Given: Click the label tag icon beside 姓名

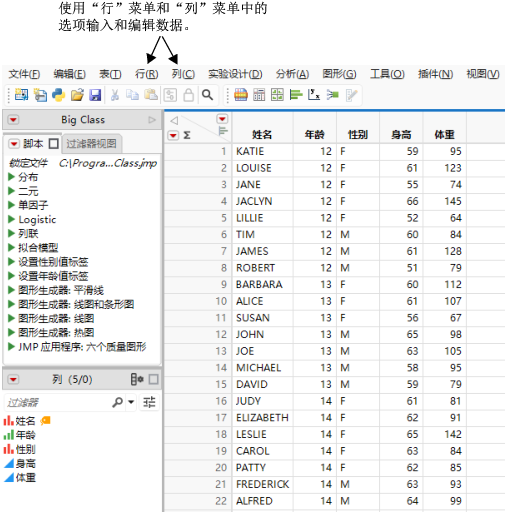Looking at the screenshot, I should (x=45, y=421).
